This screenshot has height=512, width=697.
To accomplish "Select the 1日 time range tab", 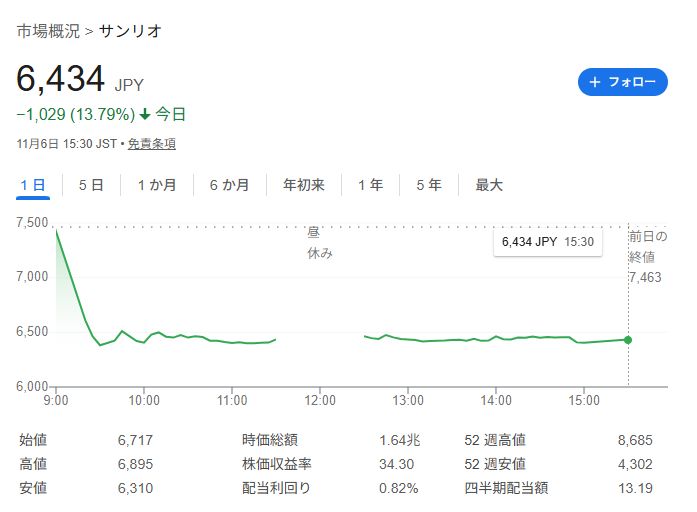I will click(33, 185).
